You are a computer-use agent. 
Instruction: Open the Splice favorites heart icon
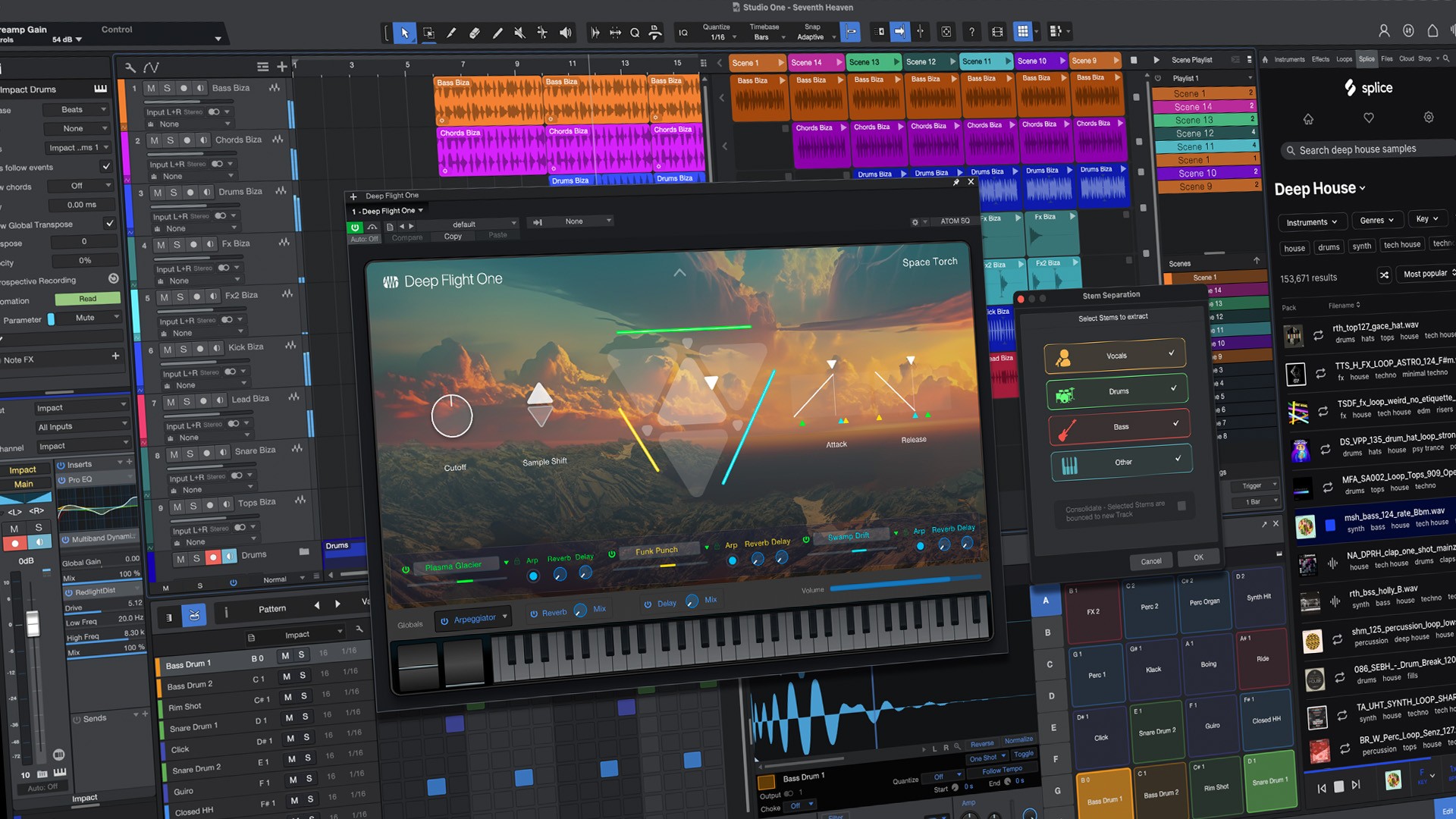[1369, 118]
